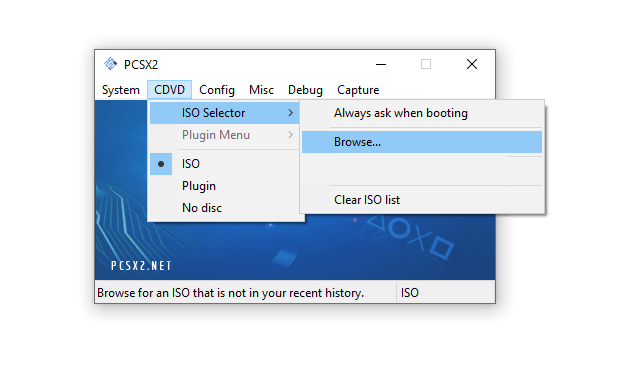Screen dimensions: 638x383
Task: Minimize the PCSX2 window
Action: (x=381, y=64)
